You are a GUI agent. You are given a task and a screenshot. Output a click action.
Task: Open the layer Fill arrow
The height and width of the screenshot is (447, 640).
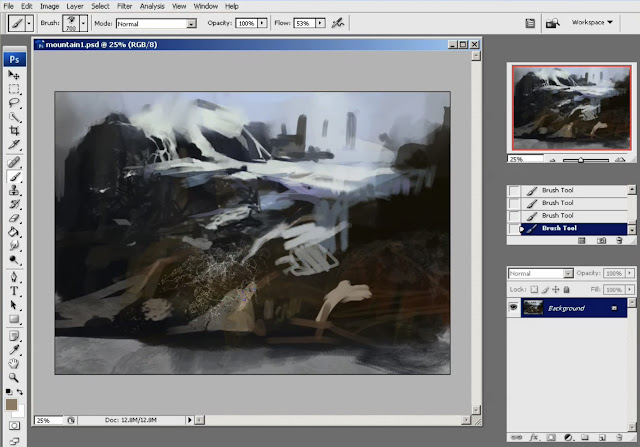pos(630,289)
